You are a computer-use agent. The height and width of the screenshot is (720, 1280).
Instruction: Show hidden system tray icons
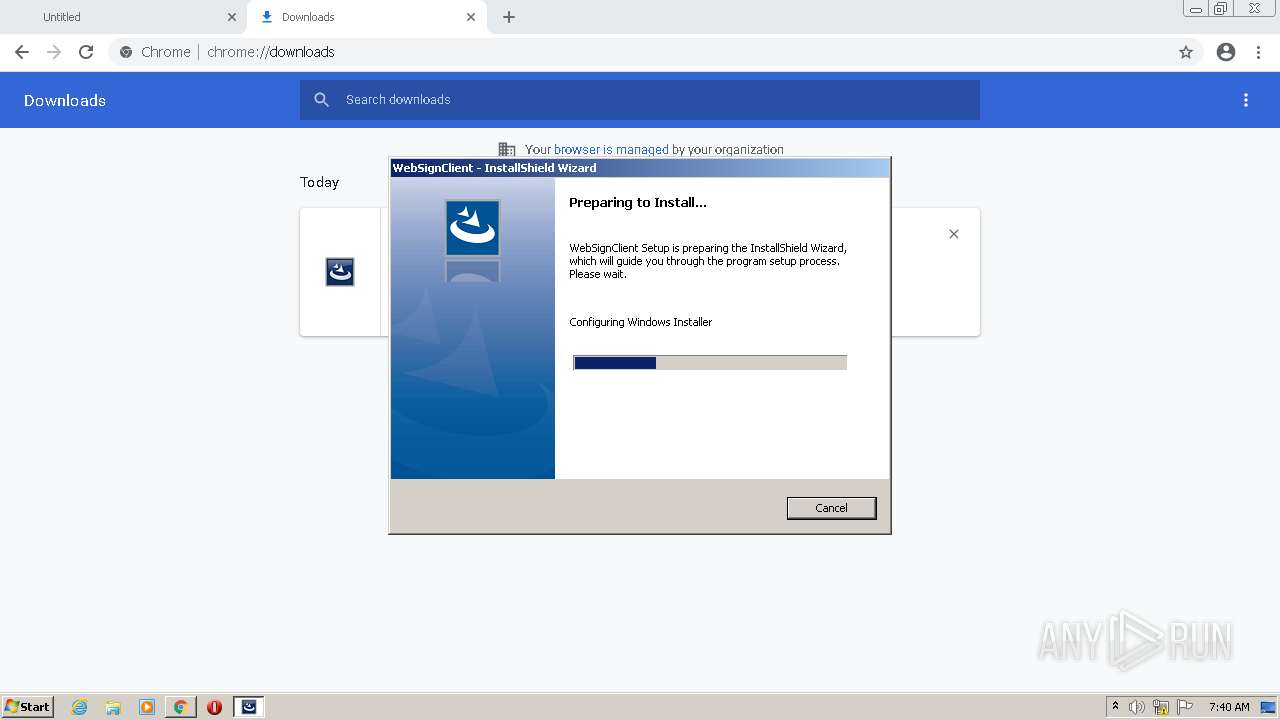tap(1115, 707)
